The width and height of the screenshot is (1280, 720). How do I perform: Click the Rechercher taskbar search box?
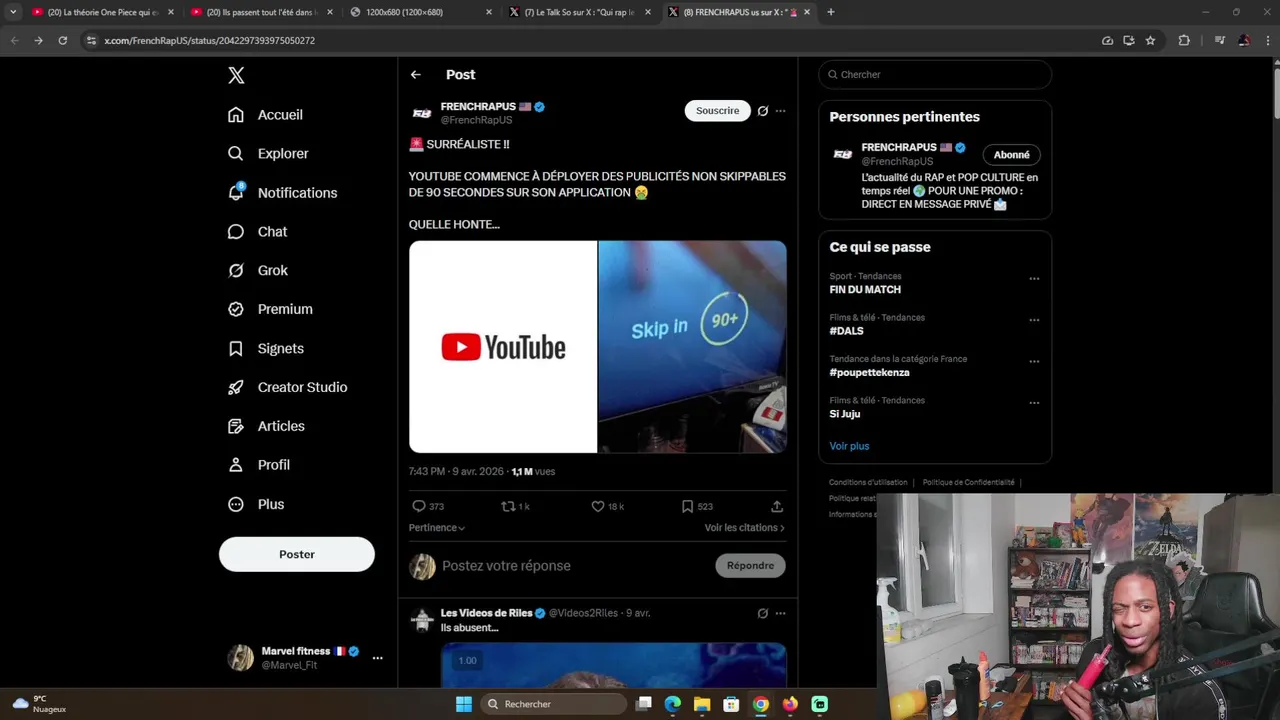coord(554,704)
